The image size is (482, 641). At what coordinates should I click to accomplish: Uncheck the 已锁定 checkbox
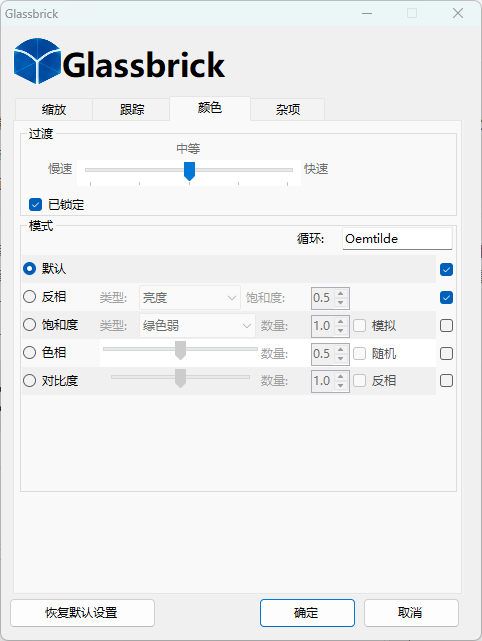click(x=36, y=204)
